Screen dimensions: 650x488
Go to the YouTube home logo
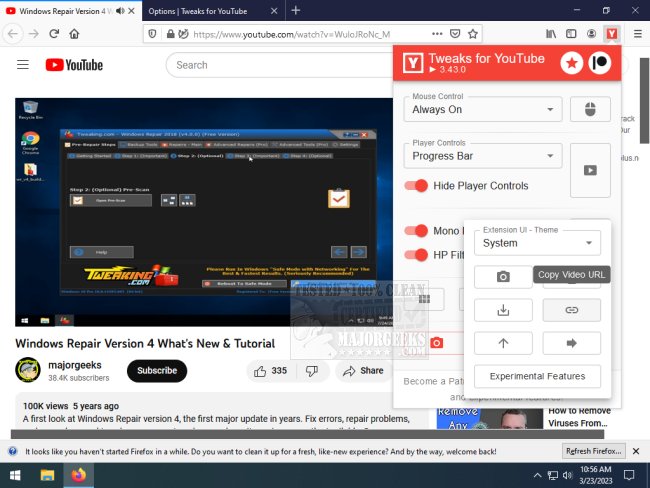[x=74, y=65]
